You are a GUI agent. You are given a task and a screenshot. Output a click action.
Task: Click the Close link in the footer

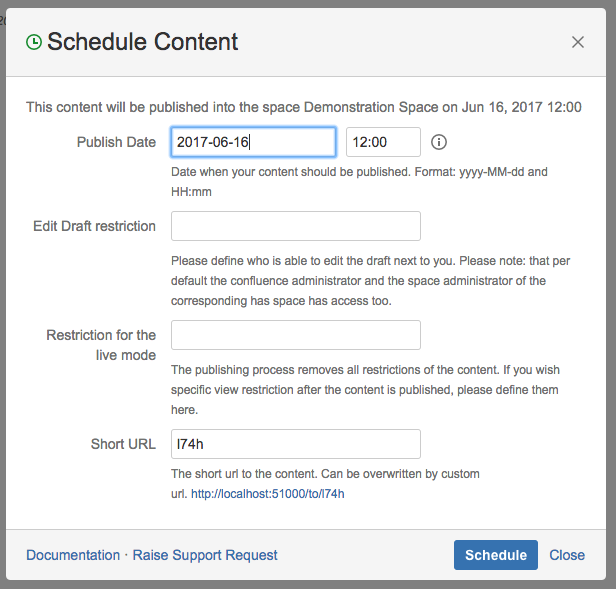tap(567, 555)
